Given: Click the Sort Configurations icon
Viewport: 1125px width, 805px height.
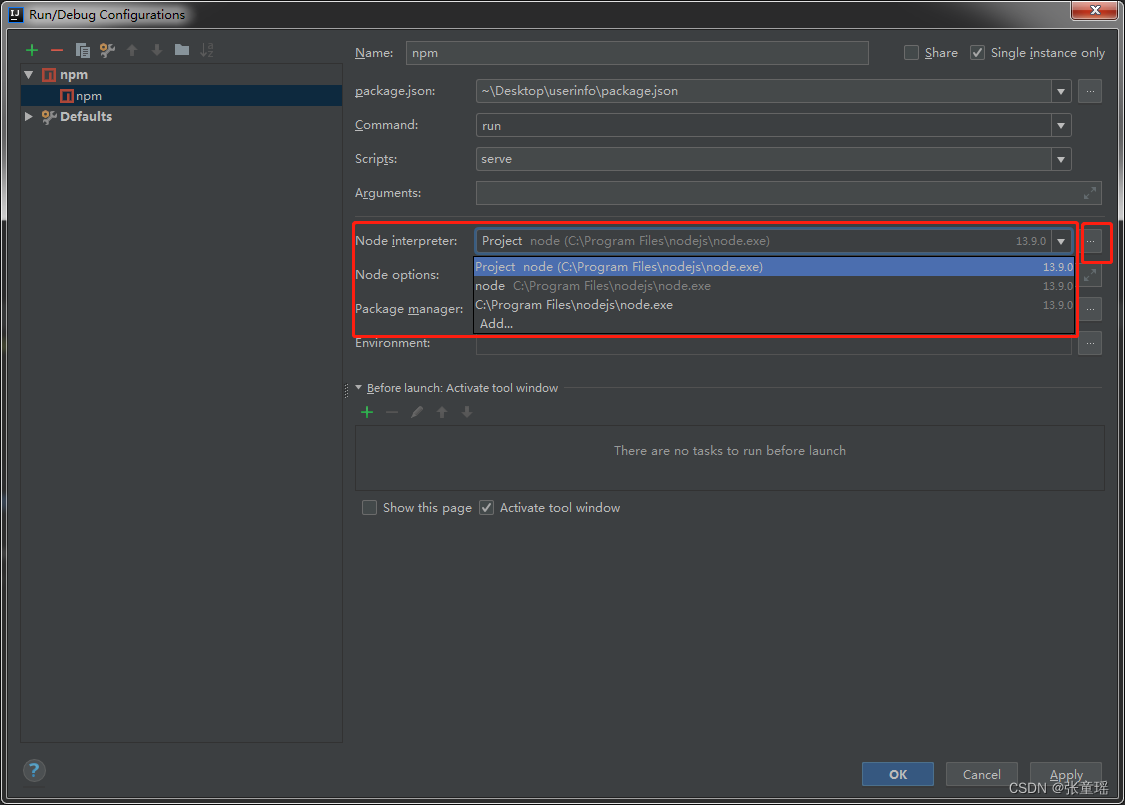Looking at the screenshot, I should 207,50.
